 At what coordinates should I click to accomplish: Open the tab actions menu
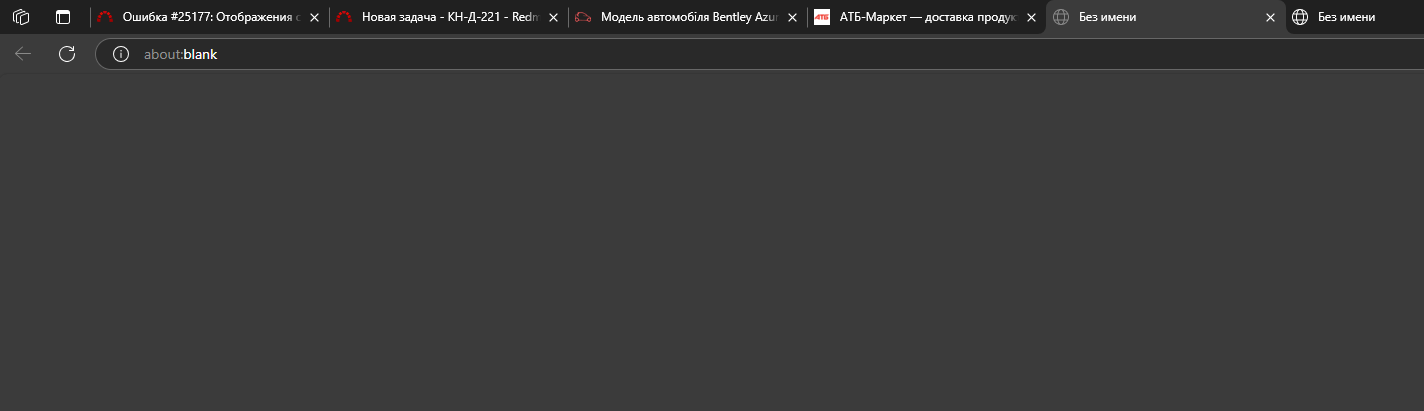(63, 17)
